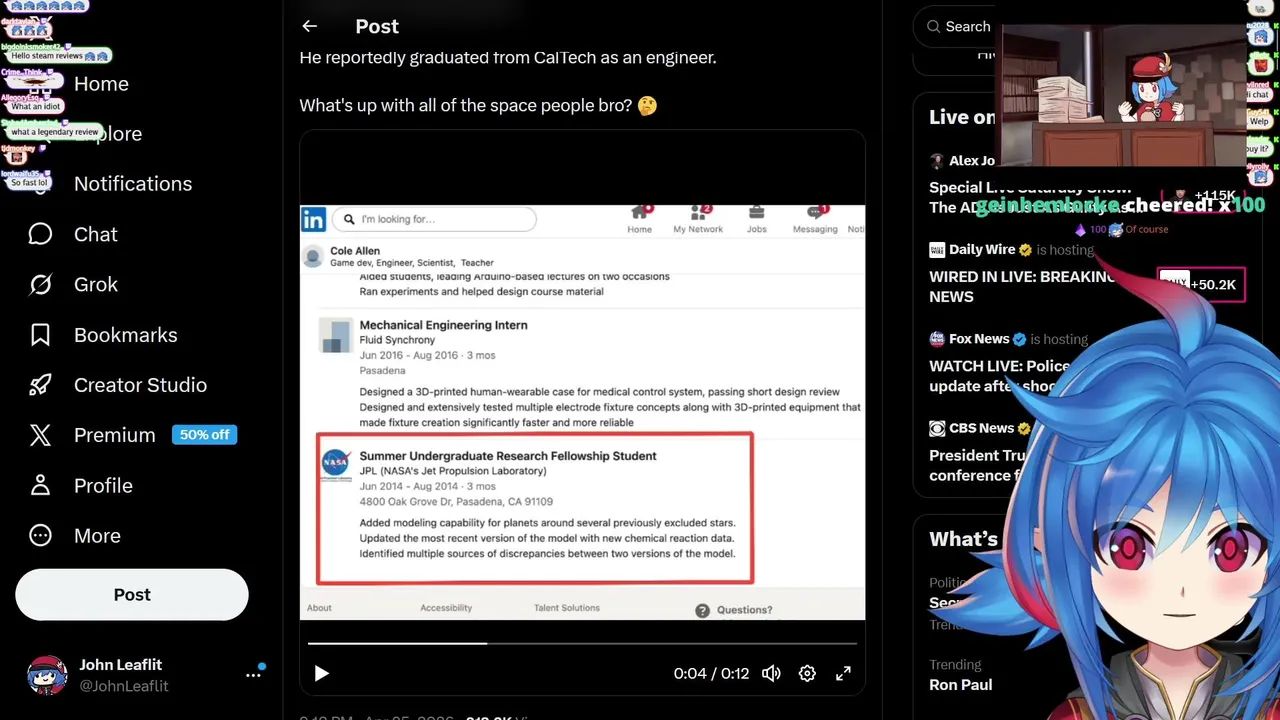
Task: Click the X Premium logo icon
Action: (x=40, y=435)
